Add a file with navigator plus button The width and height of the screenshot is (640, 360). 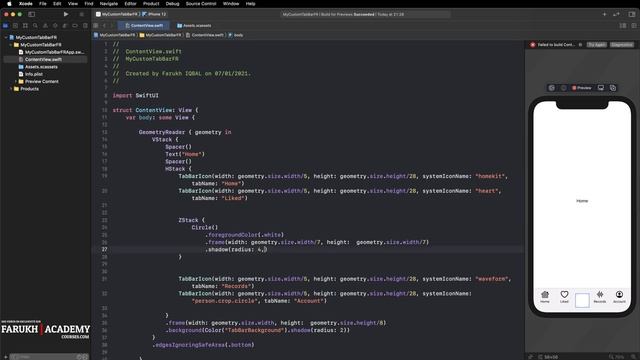pos(5,357)
